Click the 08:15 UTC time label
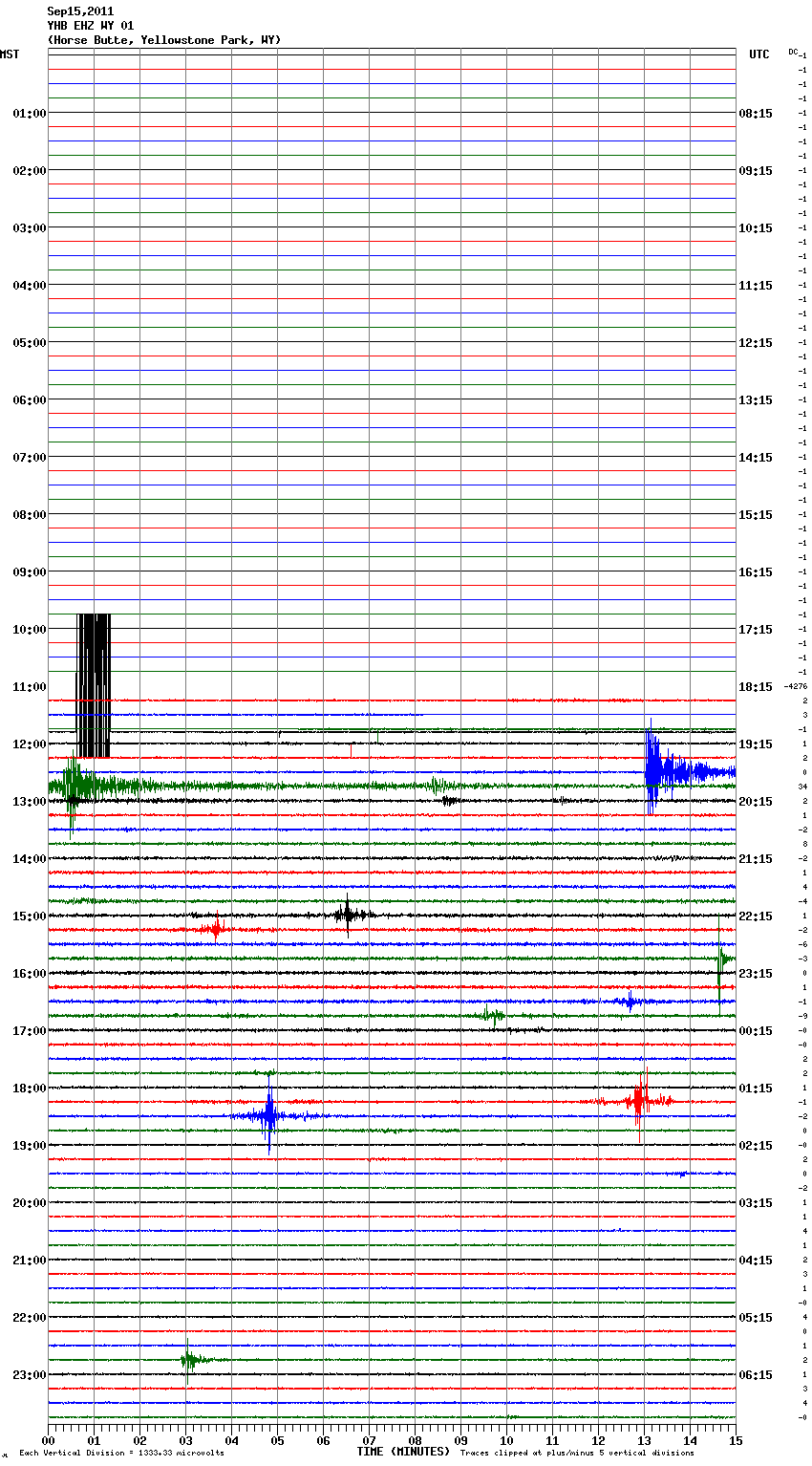 [756, 114]
